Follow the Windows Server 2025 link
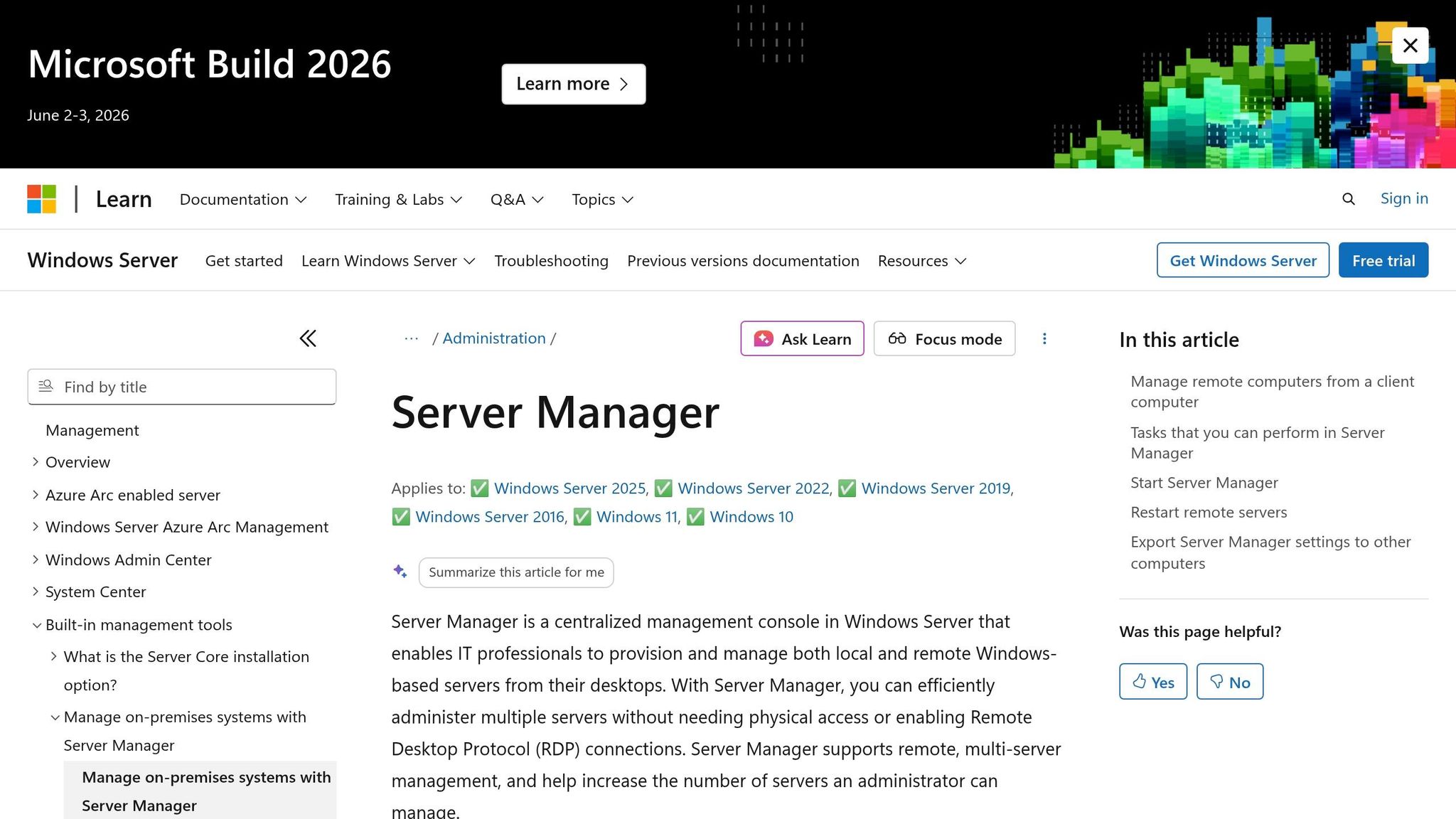Viewport: 1456px width, 819px height. pyautogui.click(x=569, y=488)
